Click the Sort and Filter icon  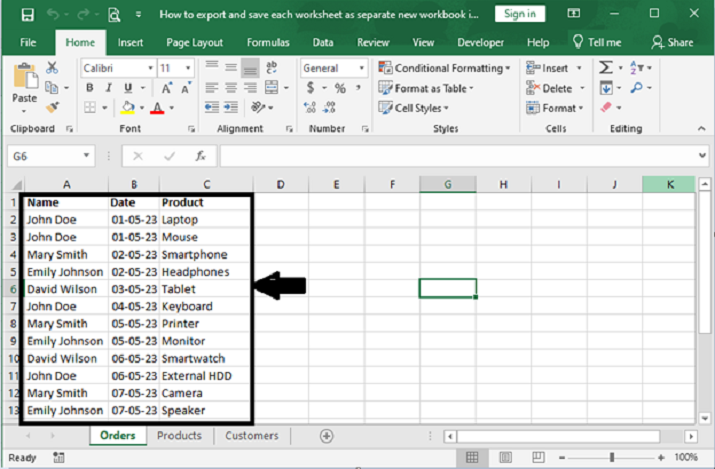[637, 68]
